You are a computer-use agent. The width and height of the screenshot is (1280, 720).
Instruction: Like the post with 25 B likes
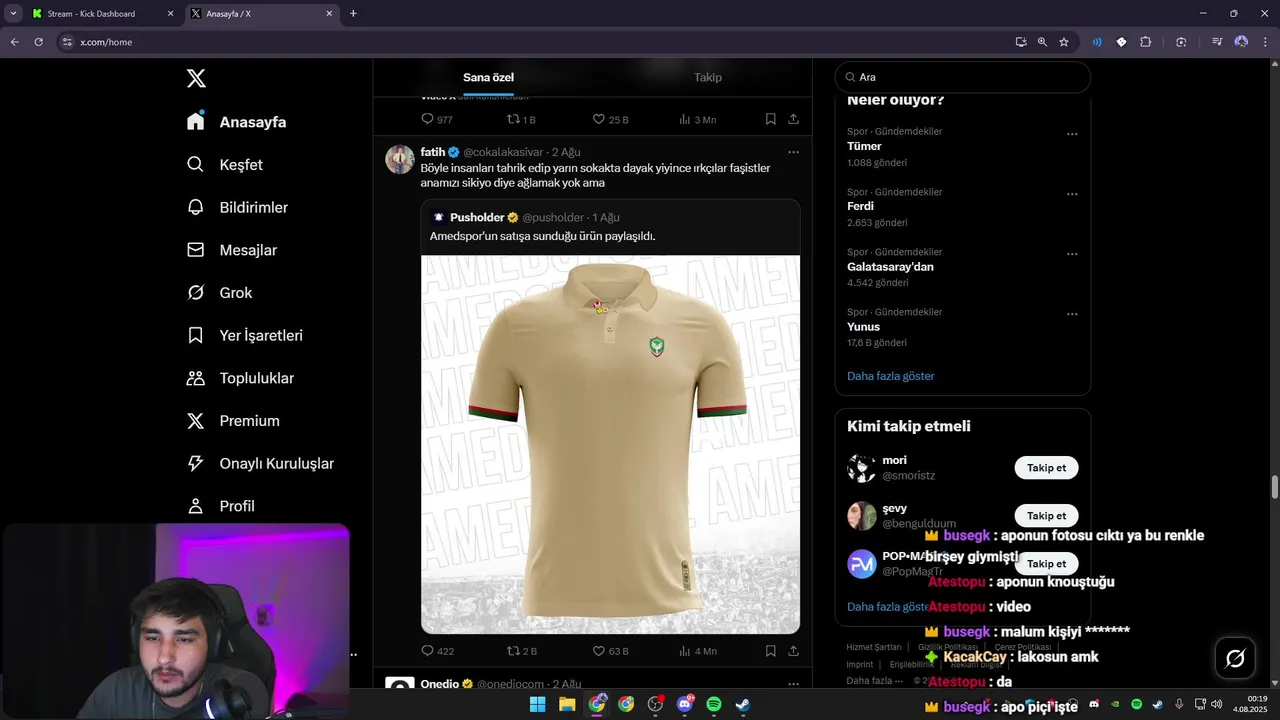[x=610, y=119]
